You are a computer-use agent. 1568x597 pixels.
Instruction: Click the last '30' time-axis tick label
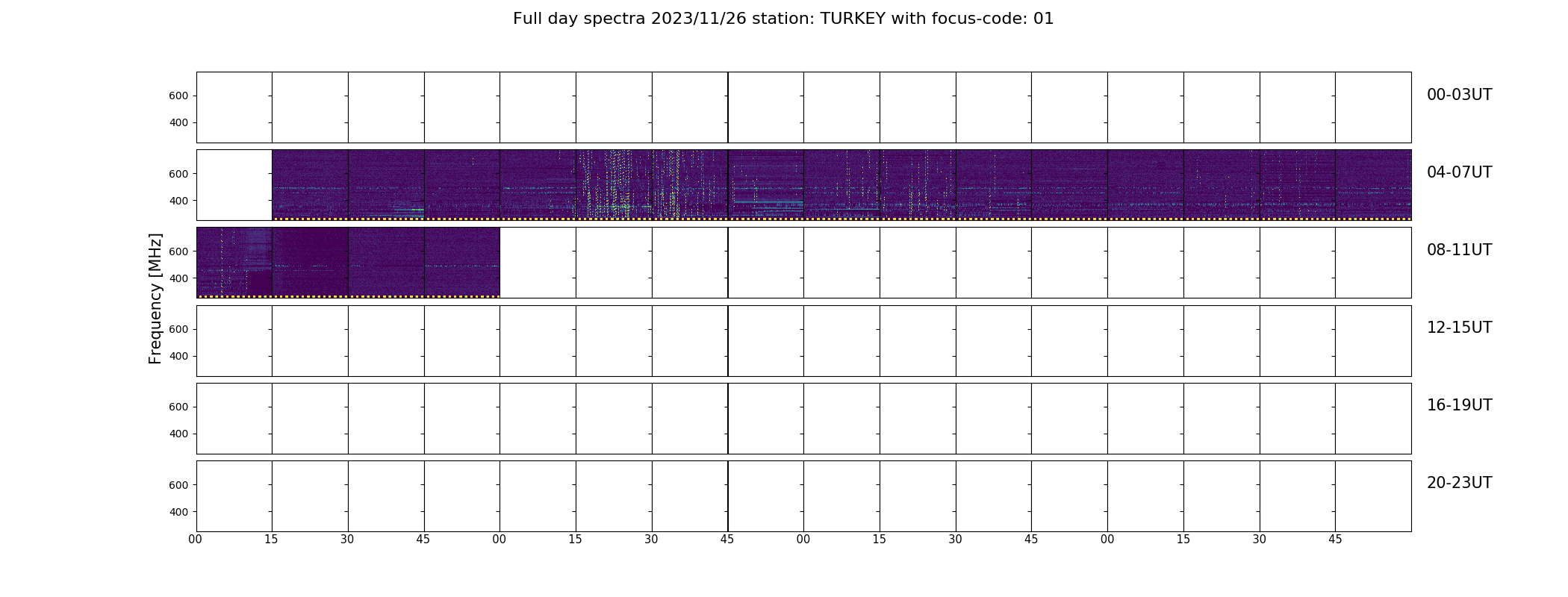(x=1260, y=540)
